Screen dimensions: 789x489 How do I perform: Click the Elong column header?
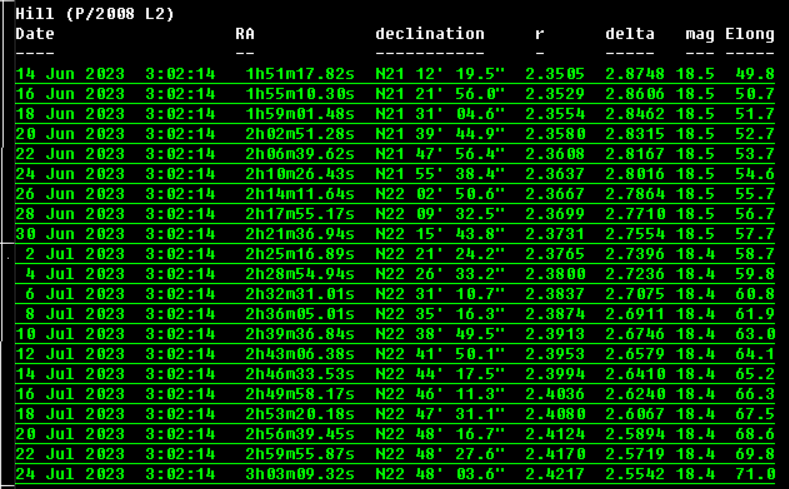[x=750, y=34]
